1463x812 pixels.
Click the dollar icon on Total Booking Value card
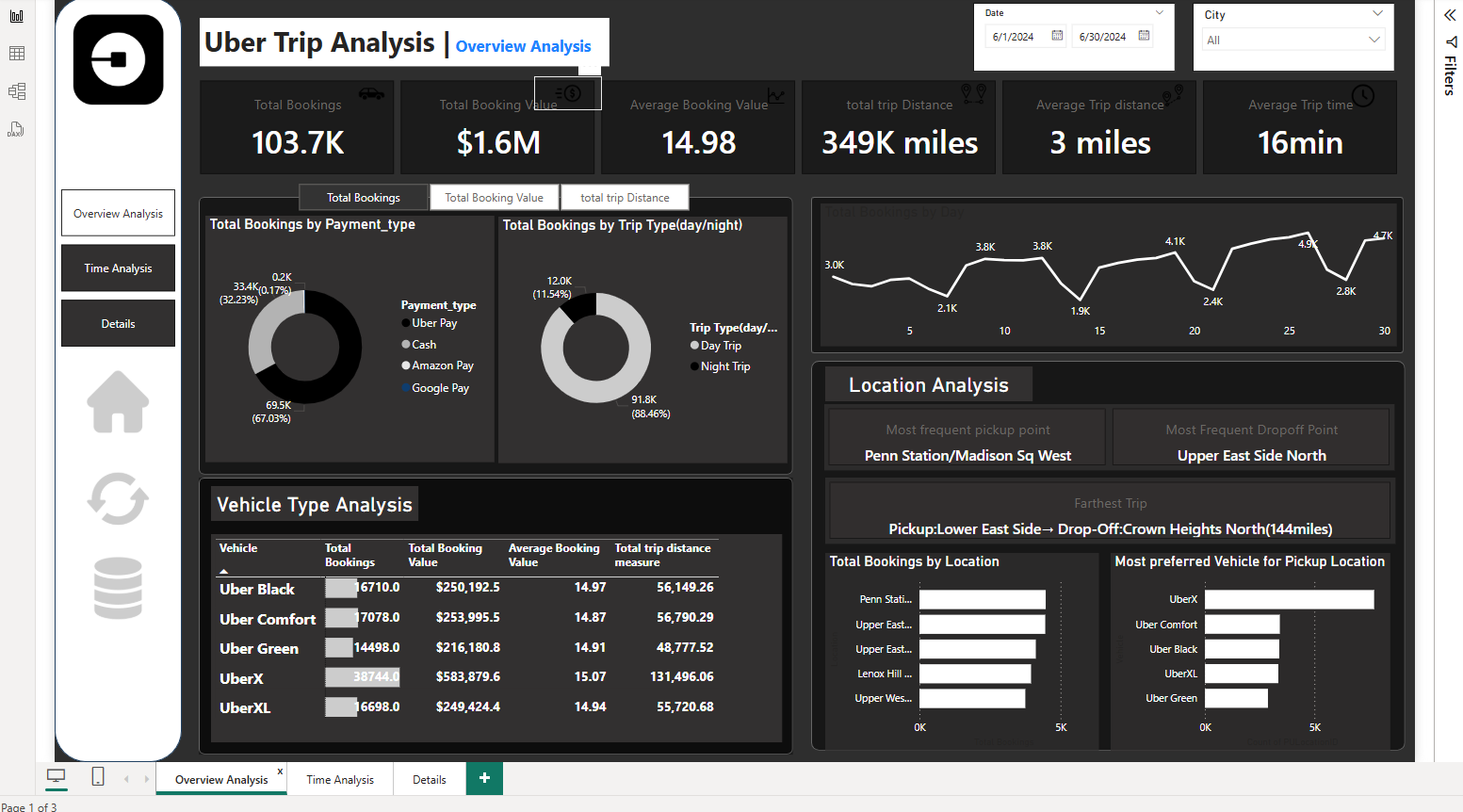[568, 93]
